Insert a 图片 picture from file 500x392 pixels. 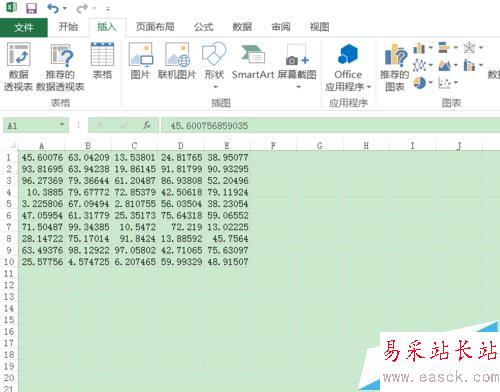click(x=140, y=61)
